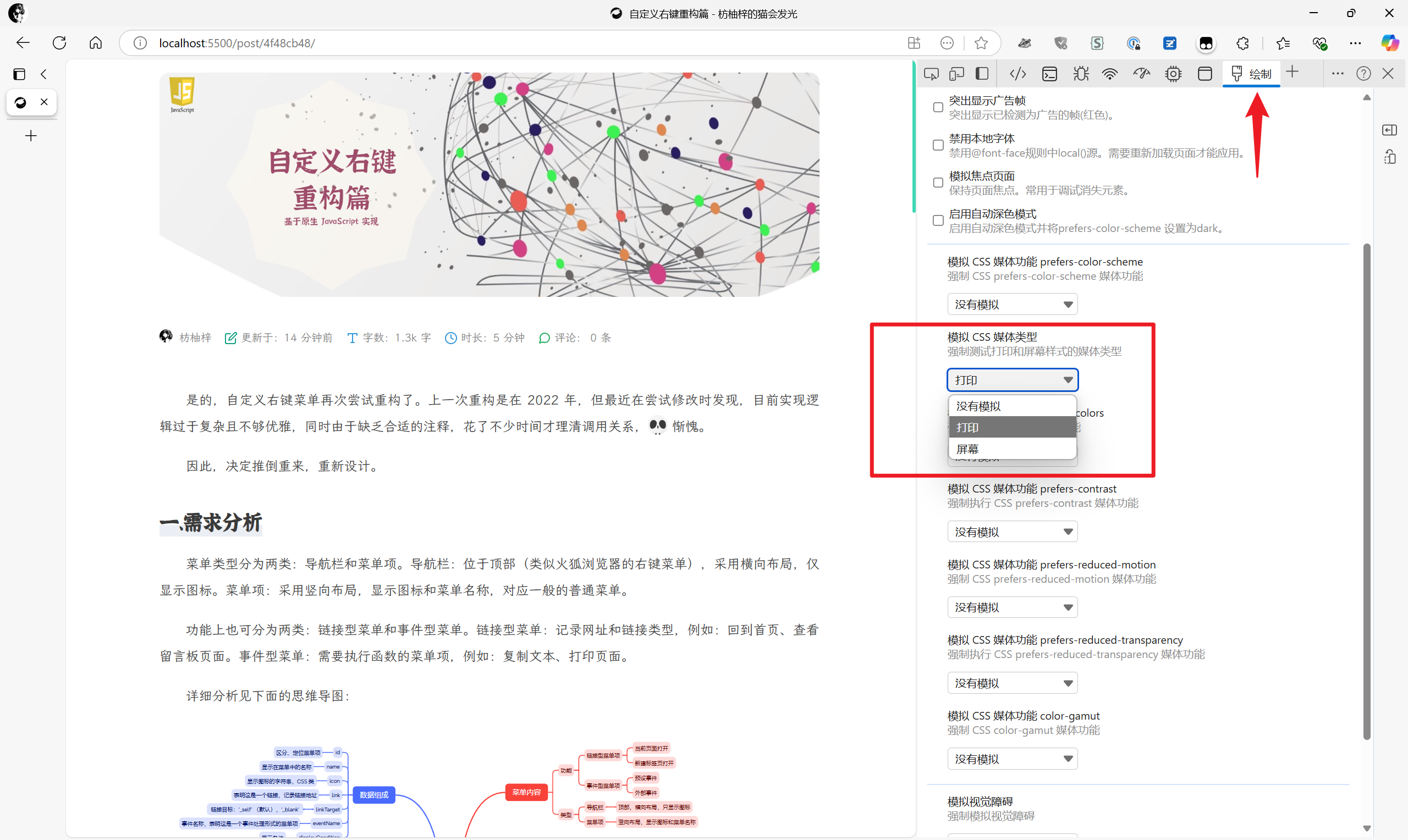
Task: Open the shield adblock extension icon
Action: tap(1060, 43)
